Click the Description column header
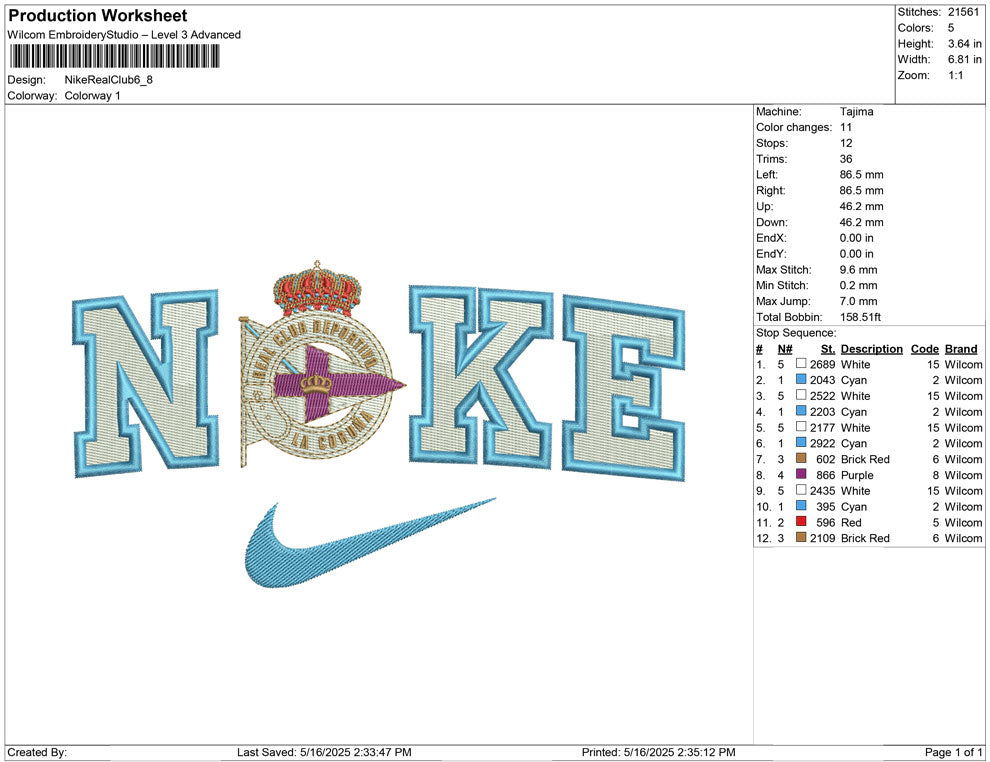Viewport: 990px width, 762px height. coord(871,349)
